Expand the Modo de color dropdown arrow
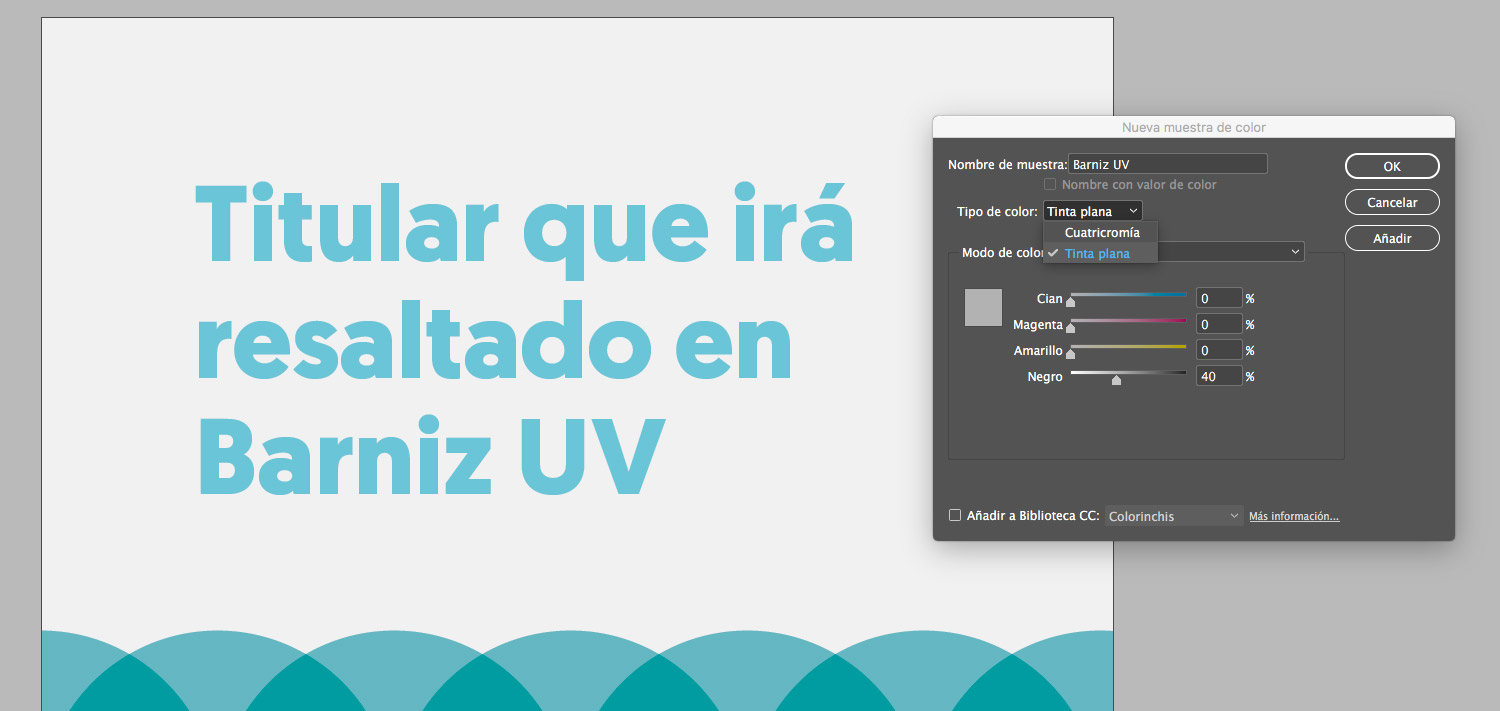The height and width of the screenshot is (711, 1500). (x=1296, y=252)
